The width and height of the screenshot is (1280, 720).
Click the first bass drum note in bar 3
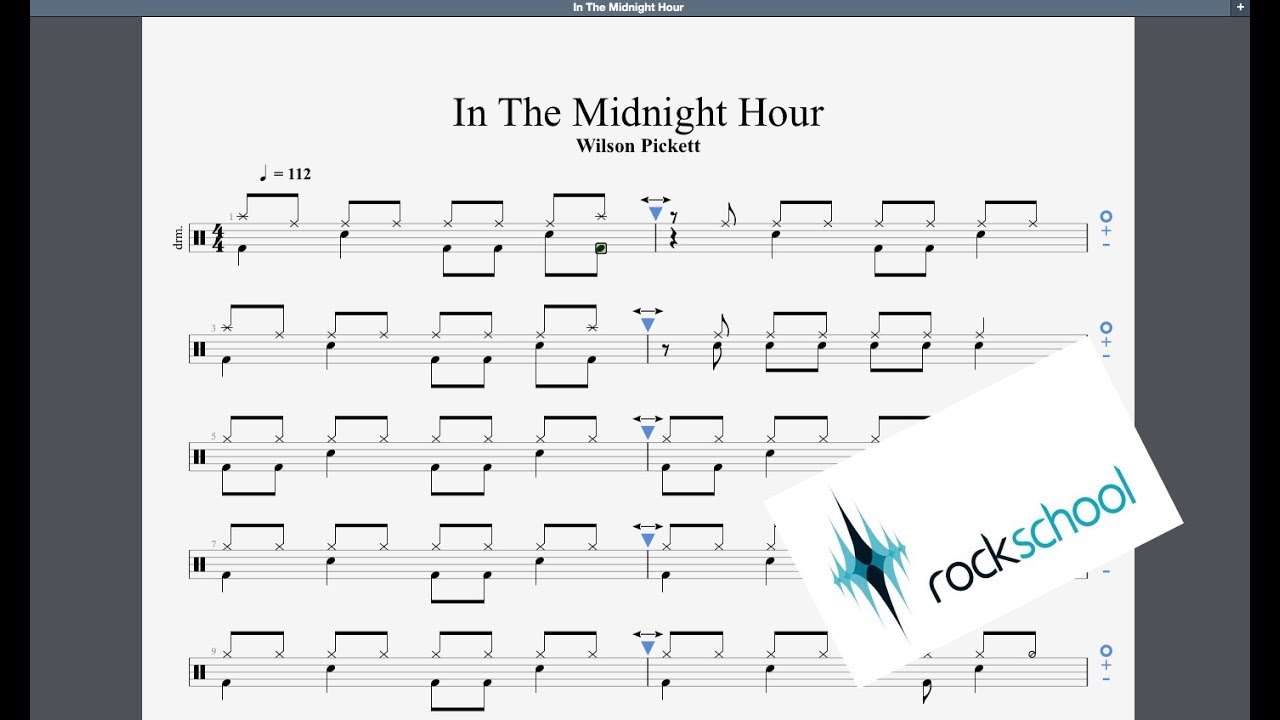click(x=225, y=359)
